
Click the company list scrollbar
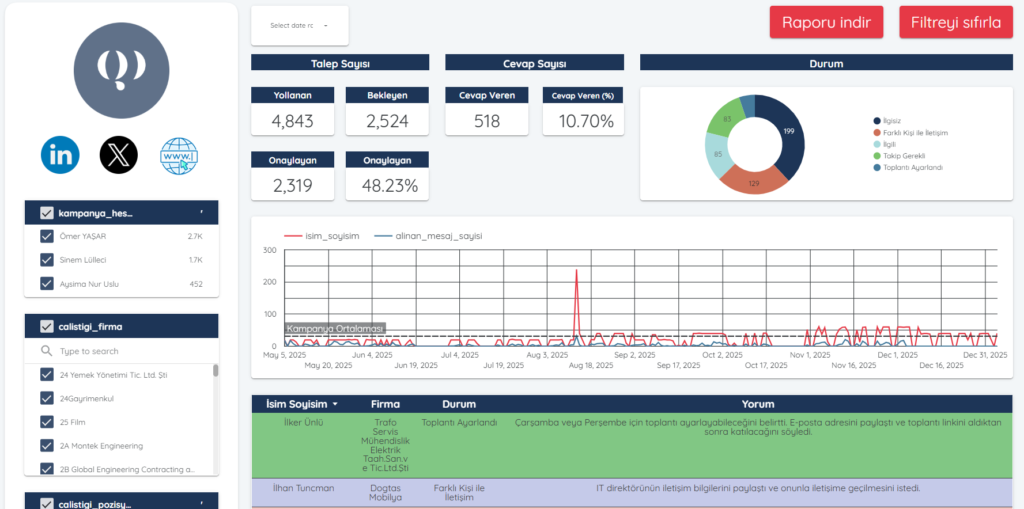(x=216, y=371)
